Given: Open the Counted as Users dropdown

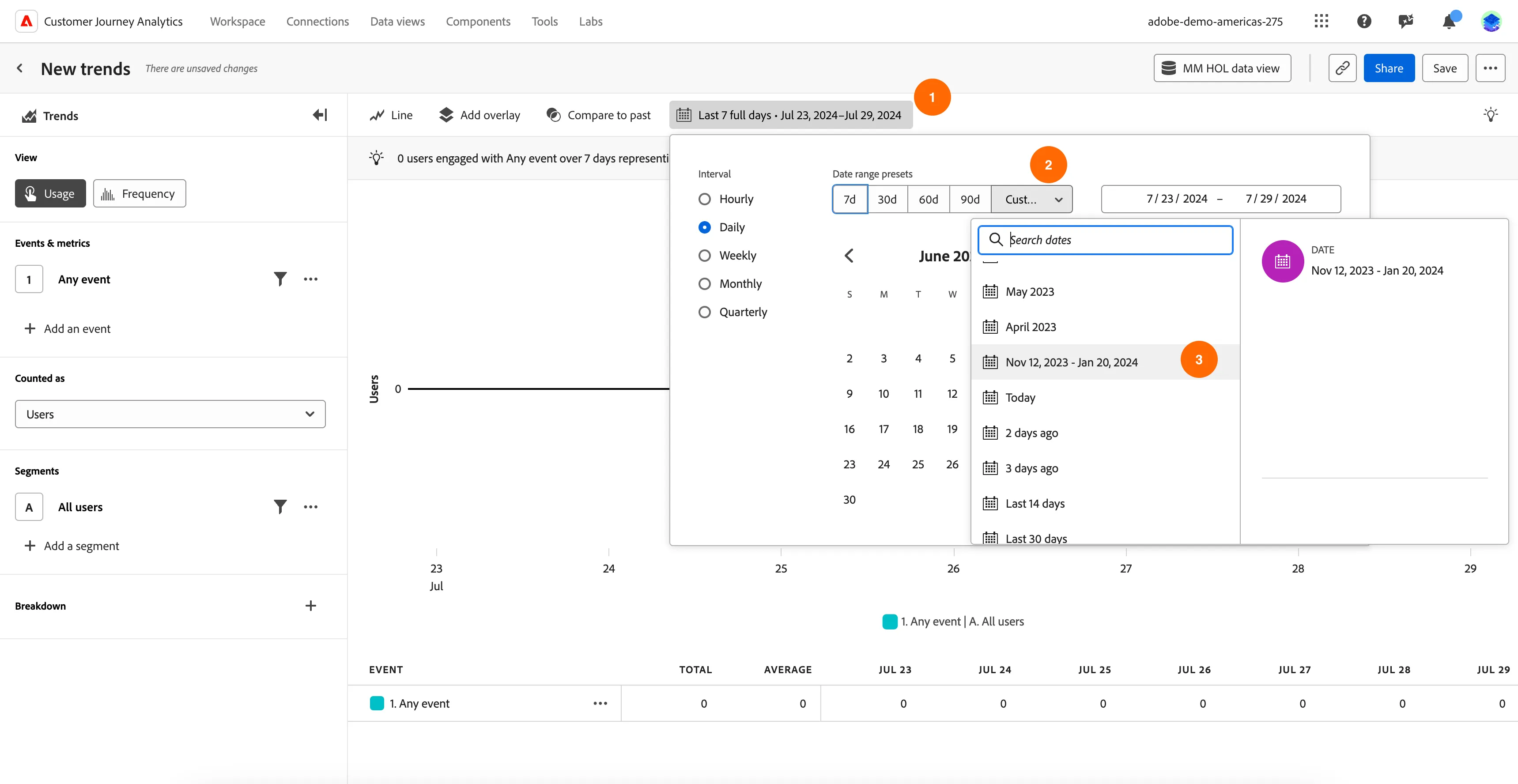Looking at the screenshot, I should [x=170, y=414].
